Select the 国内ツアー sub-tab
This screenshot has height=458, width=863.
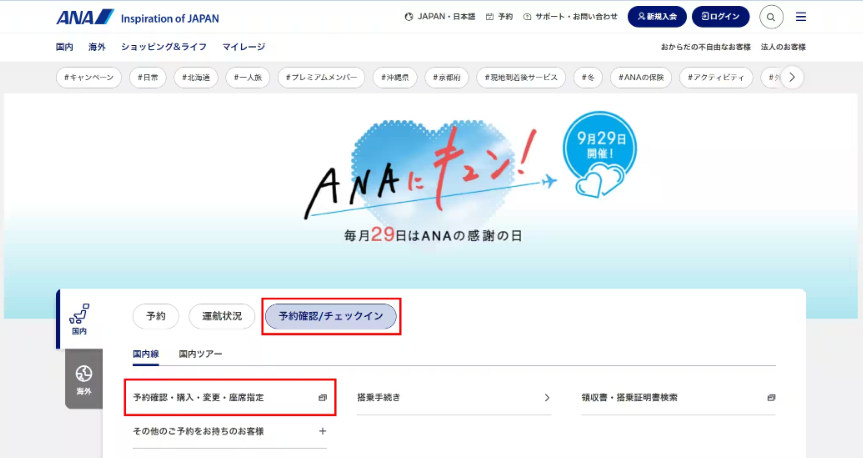[200, 354]
